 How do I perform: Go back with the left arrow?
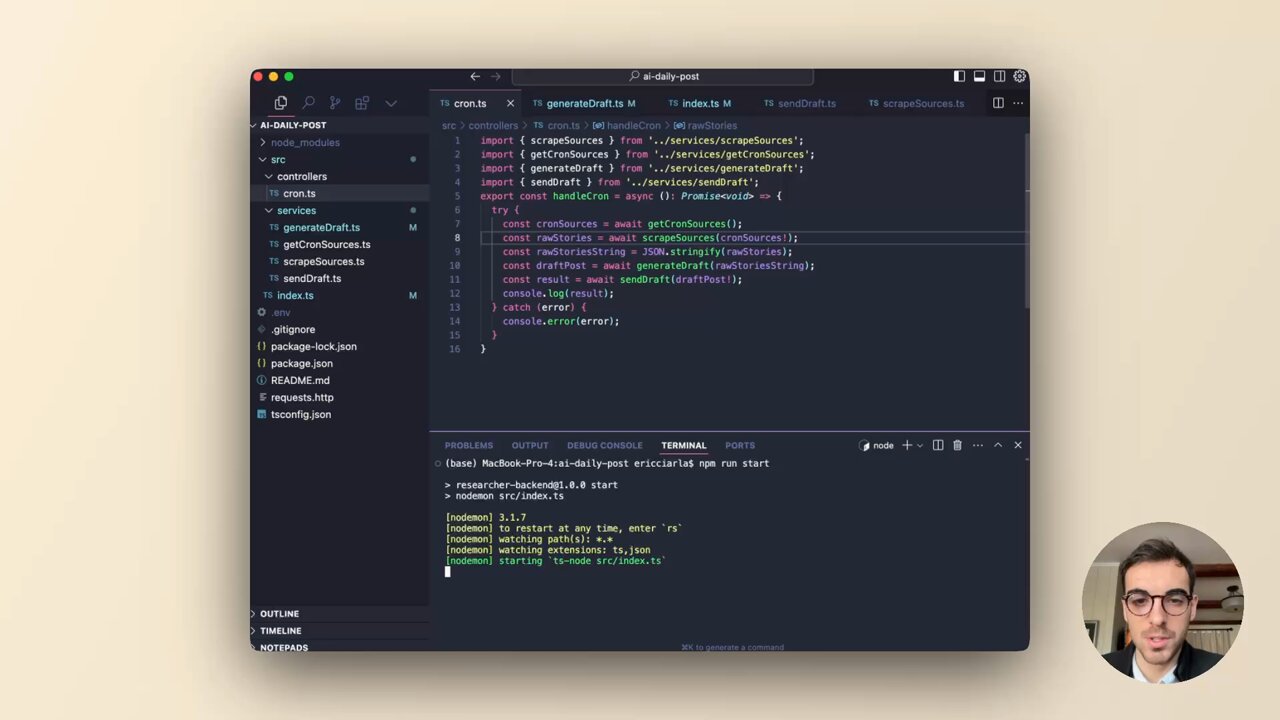(475, 76)
